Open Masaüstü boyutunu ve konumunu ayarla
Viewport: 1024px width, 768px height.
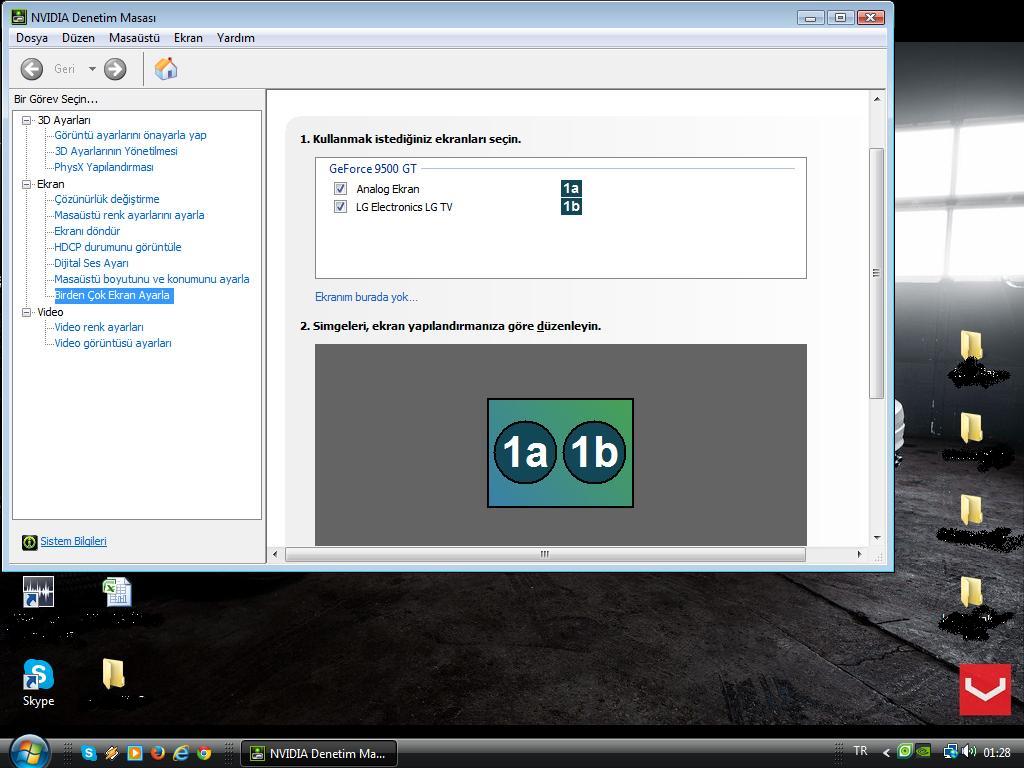click(x=152, y=279)
